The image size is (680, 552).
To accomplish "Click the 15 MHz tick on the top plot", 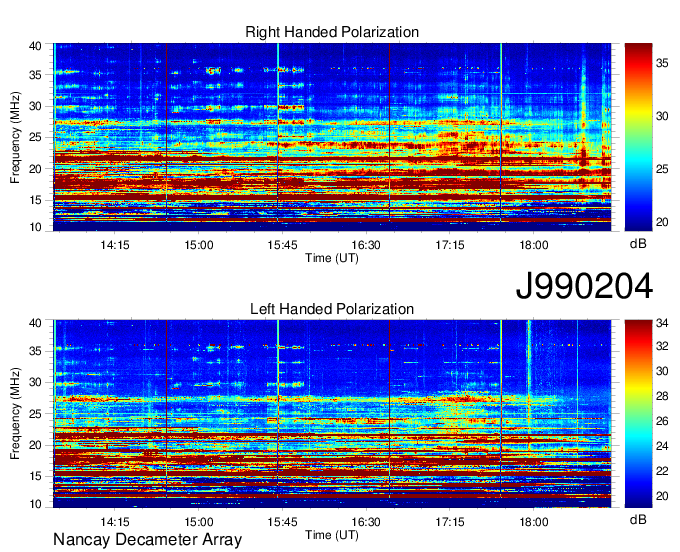I will coord(35,200).
